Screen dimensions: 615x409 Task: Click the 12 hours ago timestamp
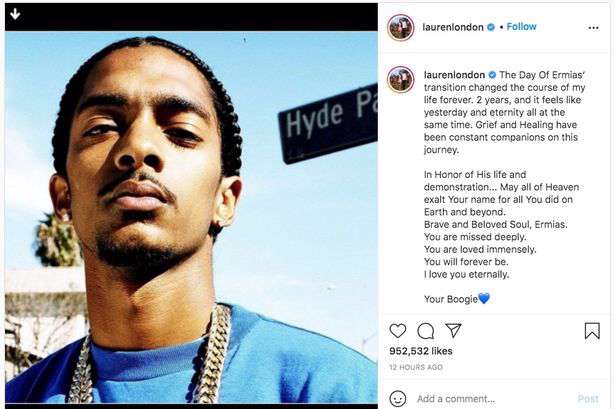pyautogui.click(x=416, y=367)
